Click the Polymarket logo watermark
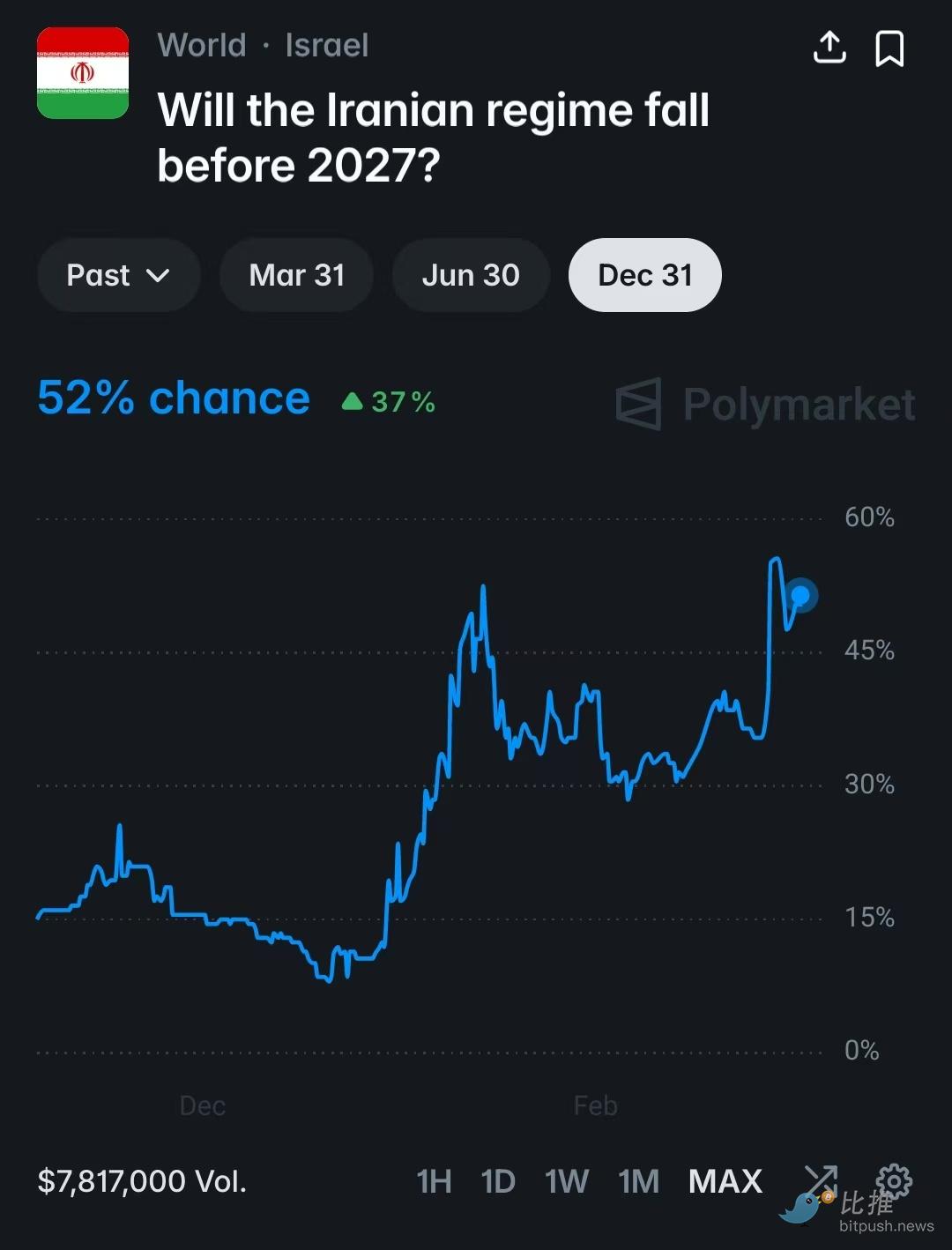The height and width of the screenshot is (1250, 952). click(x=765, y=405)
